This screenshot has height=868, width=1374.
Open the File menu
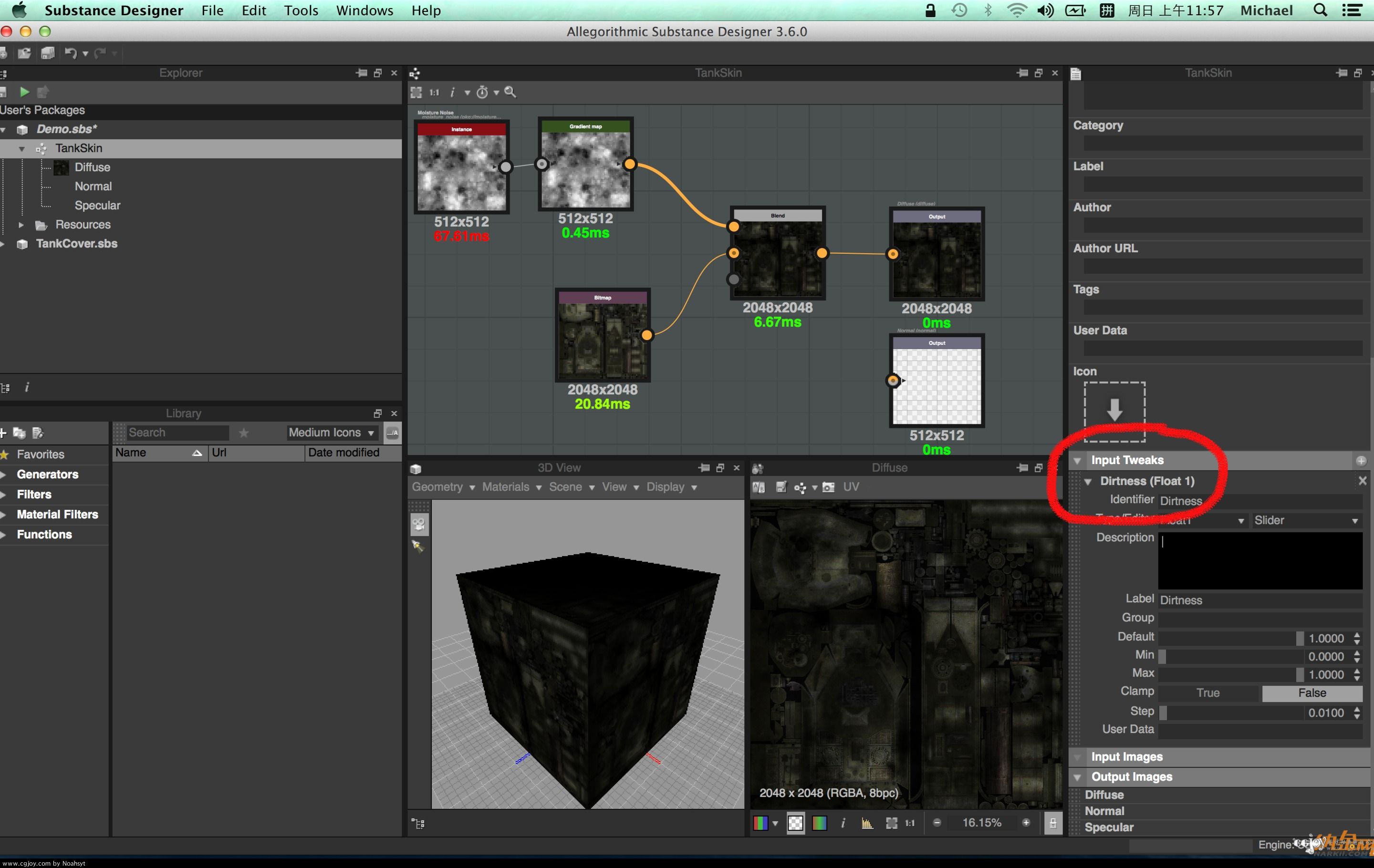(x=212, y=10)
